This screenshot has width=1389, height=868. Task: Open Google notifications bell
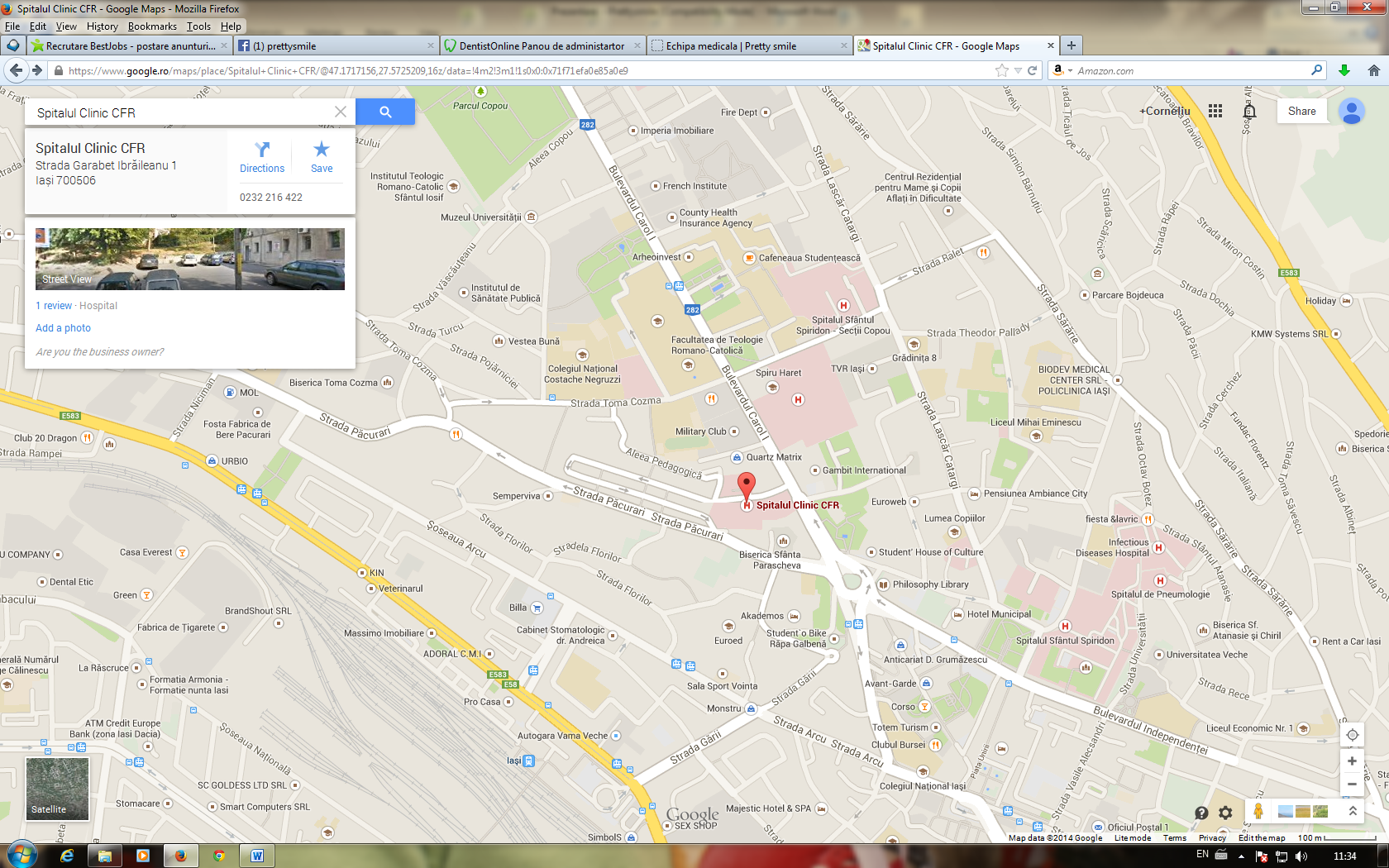coord(1249,111)
